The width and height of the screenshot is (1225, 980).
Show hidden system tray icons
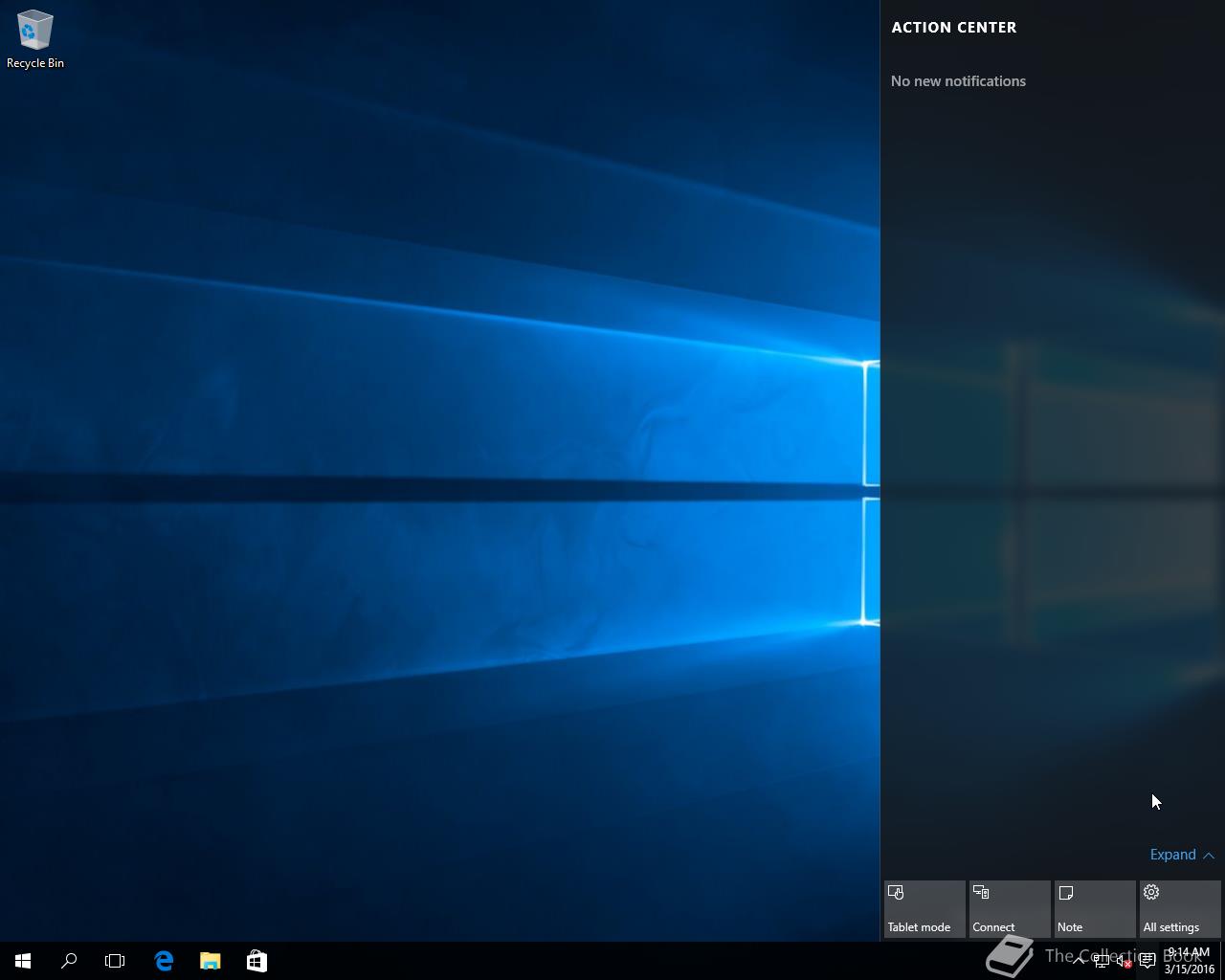[1079, 961]
